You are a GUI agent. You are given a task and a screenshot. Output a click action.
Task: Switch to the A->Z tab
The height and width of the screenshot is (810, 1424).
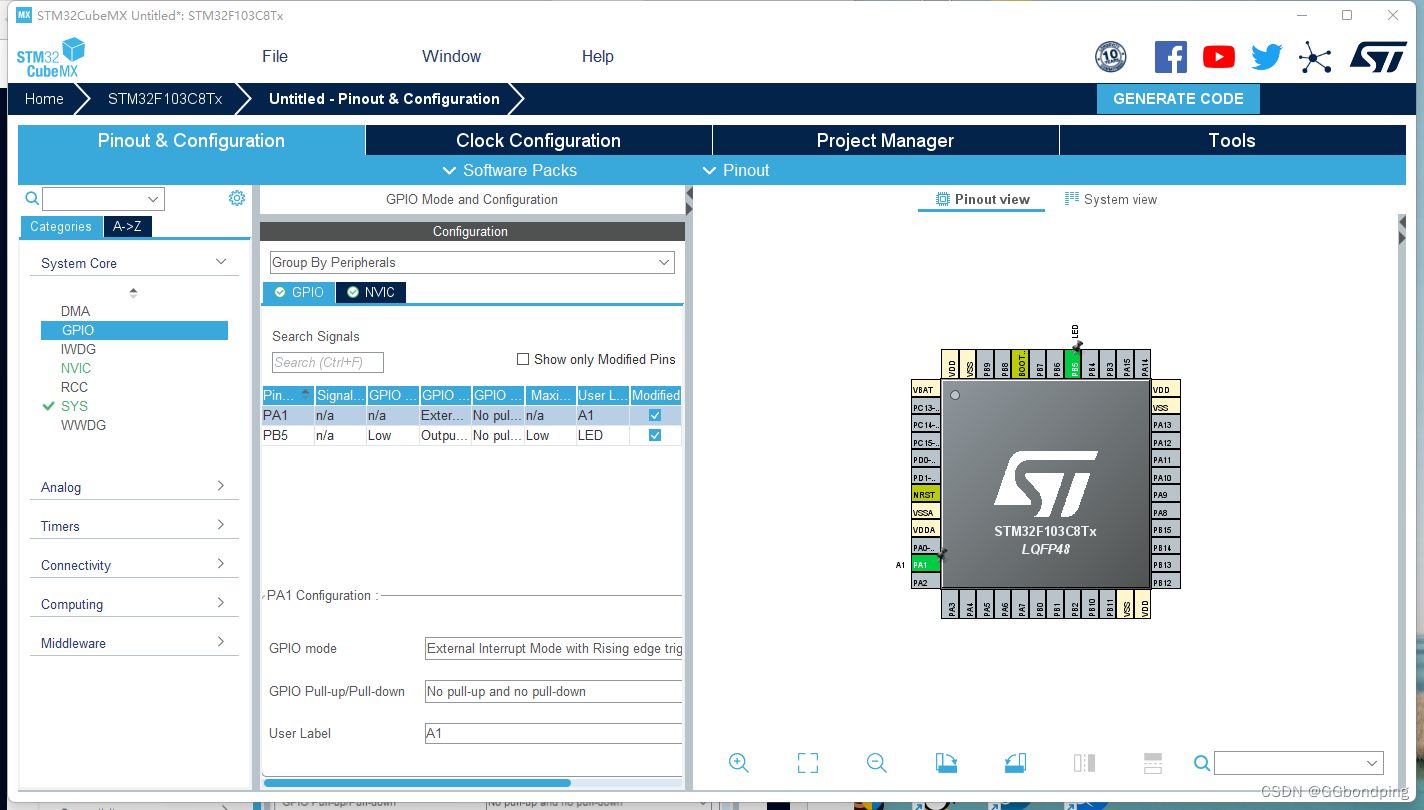[127, 226]
